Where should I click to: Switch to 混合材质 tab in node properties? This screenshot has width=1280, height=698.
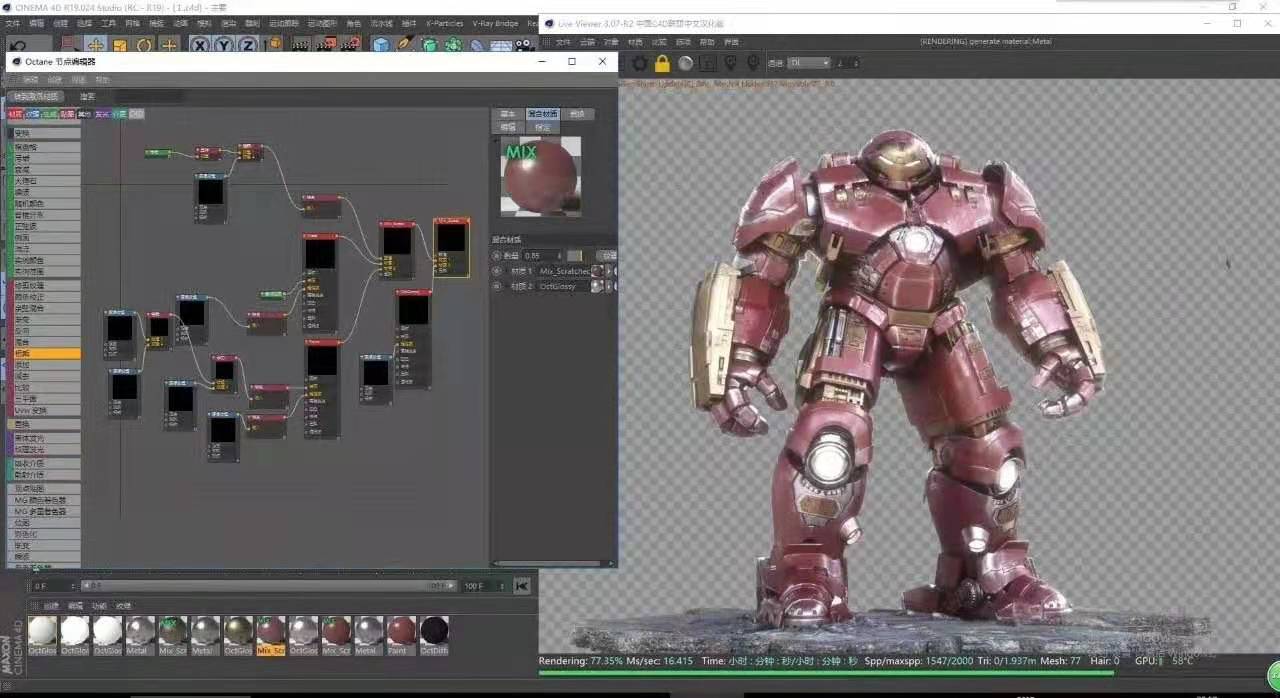click(542, 114)
